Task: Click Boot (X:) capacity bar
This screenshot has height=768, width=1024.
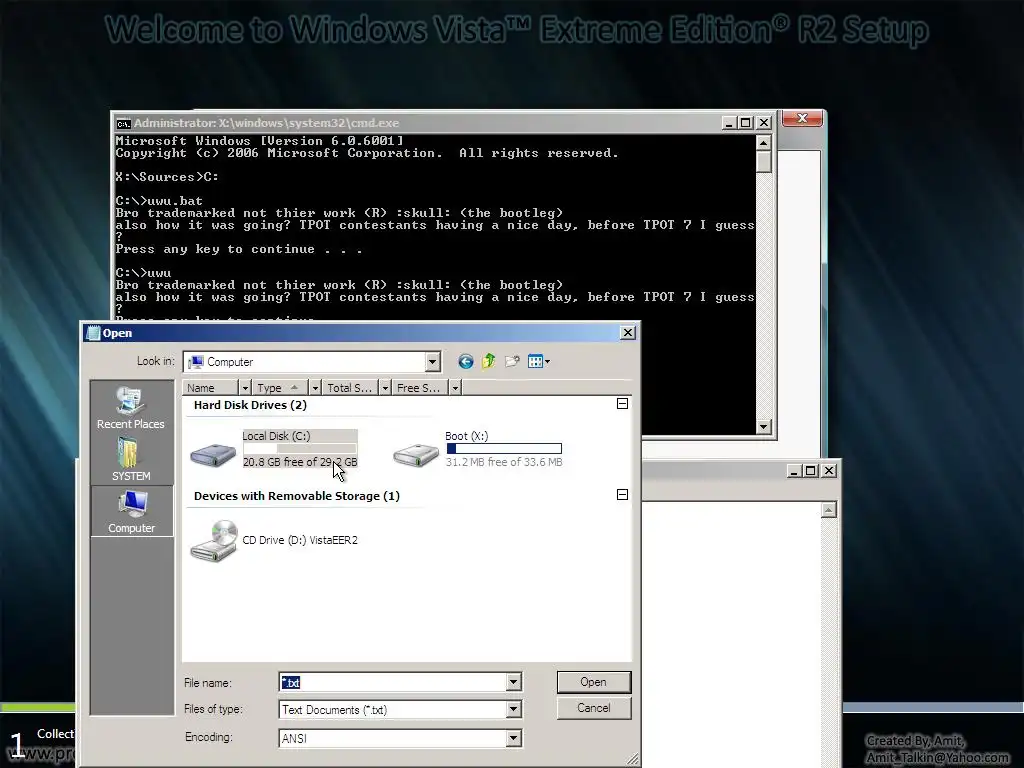Action: pyautogui.click(x=504, y=449)
